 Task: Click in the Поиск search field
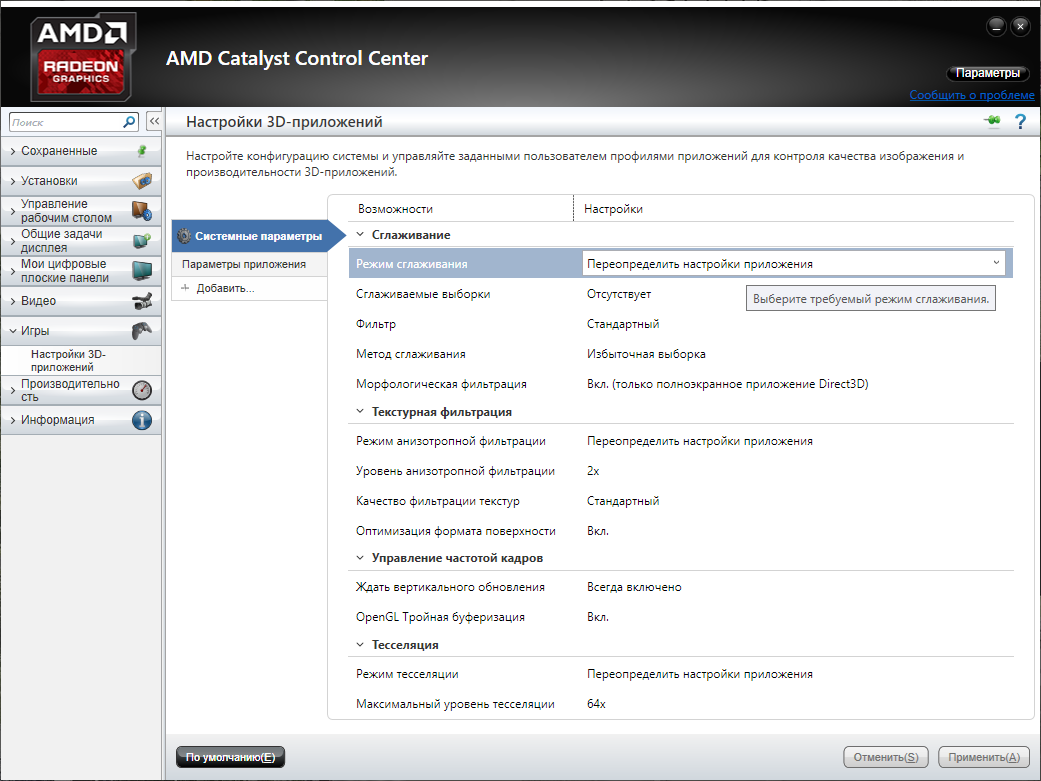[x=65, y=122]
